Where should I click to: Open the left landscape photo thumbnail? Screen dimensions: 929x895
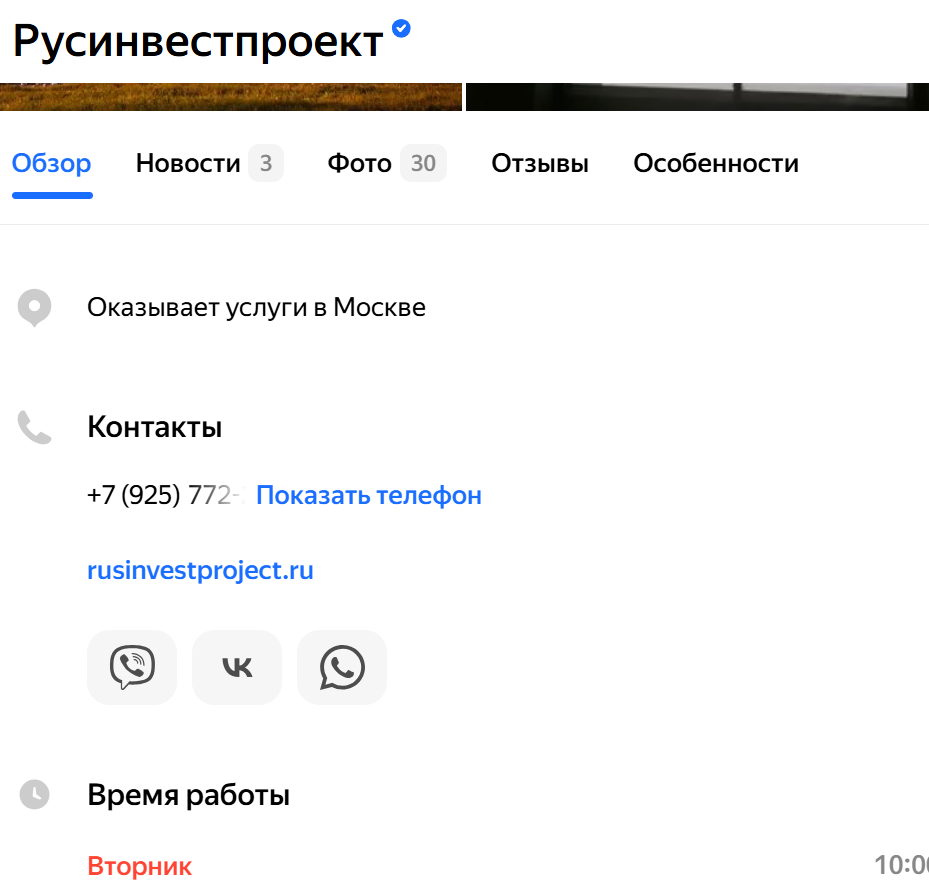pyautogui.click(x=230, y=97)
